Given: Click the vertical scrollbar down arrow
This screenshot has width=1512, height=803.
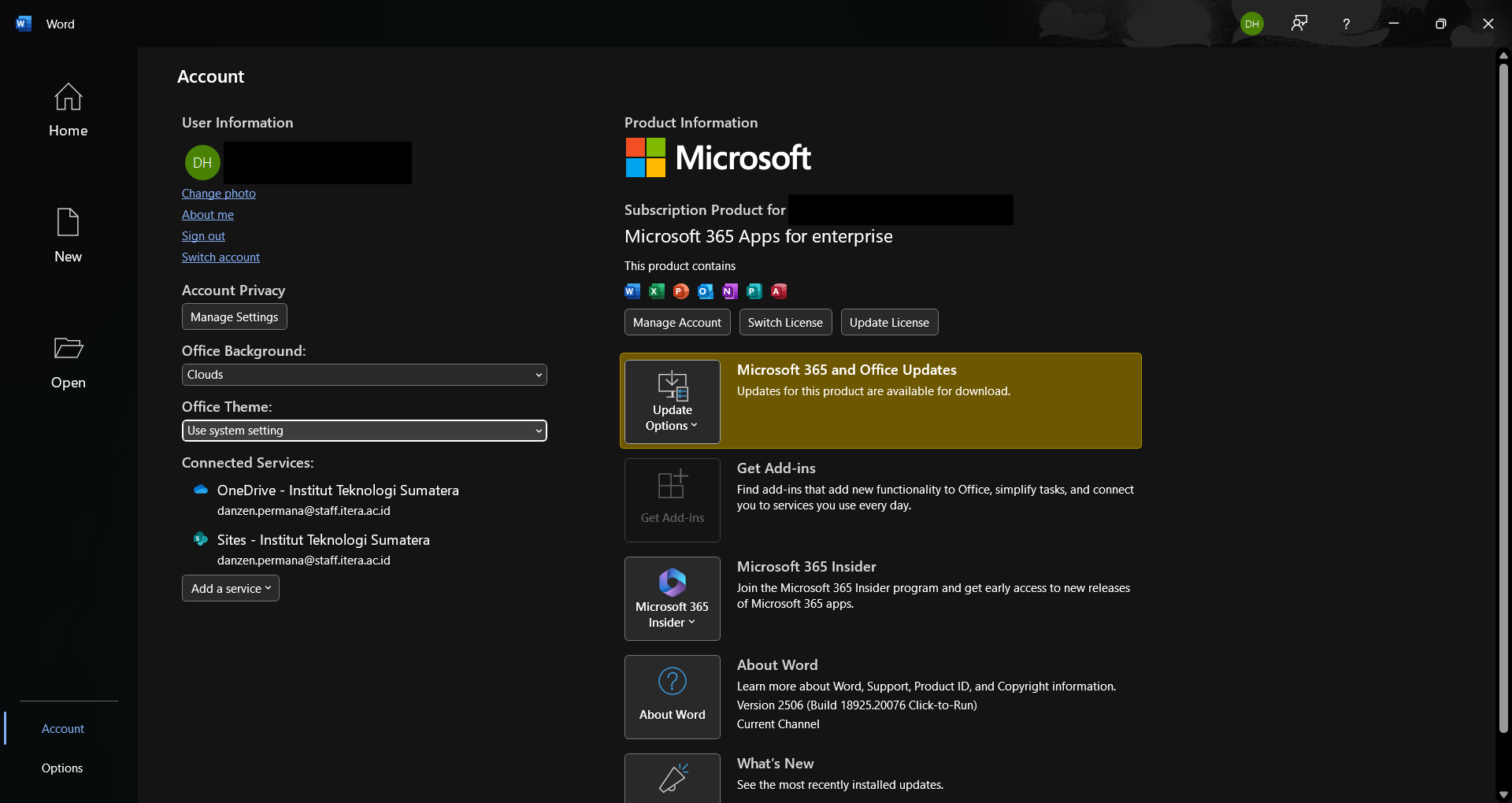Looking at the screenshot, I should click(1503, 794).
